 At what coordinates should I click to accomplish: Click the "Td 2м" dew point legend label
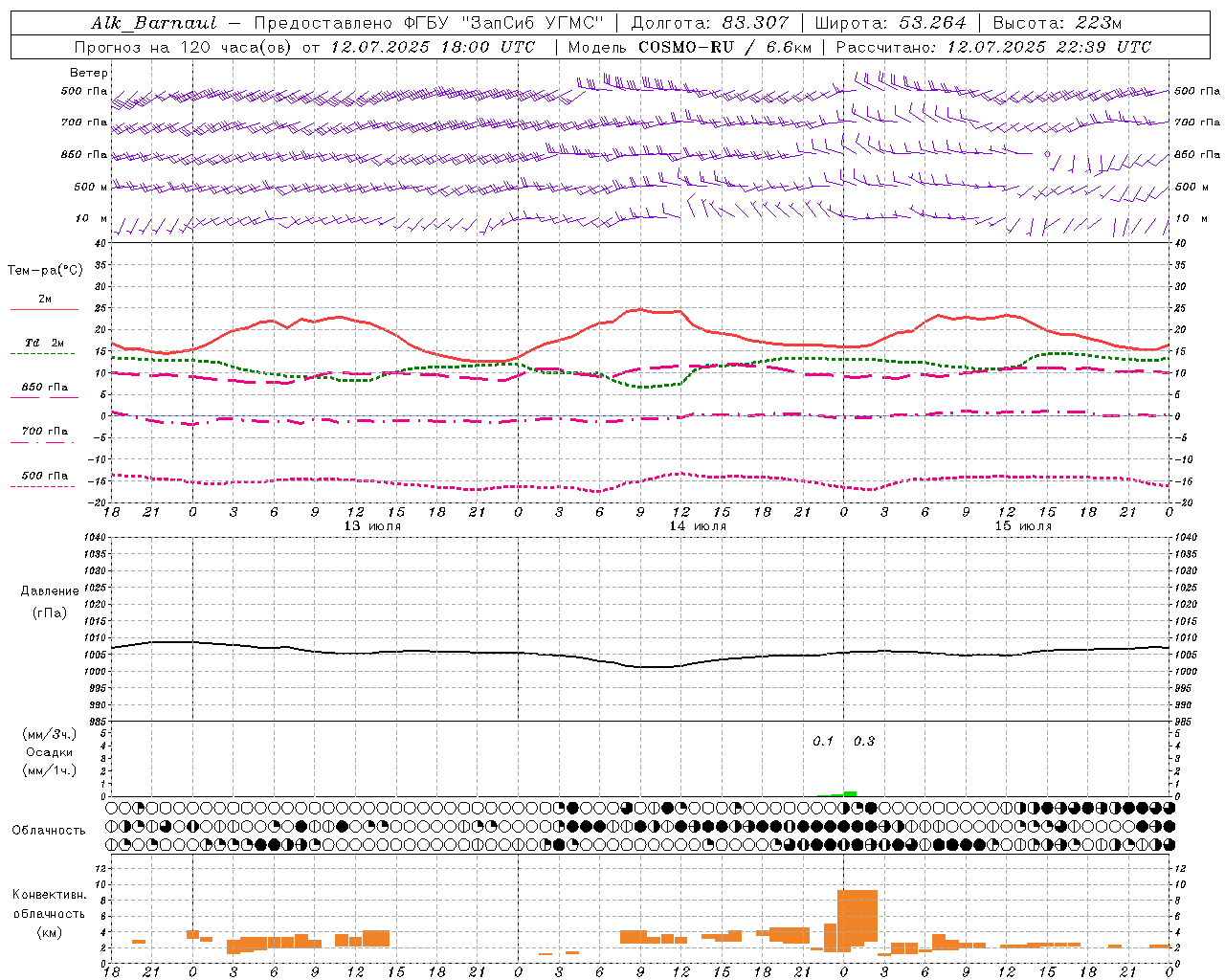point(44,343)
